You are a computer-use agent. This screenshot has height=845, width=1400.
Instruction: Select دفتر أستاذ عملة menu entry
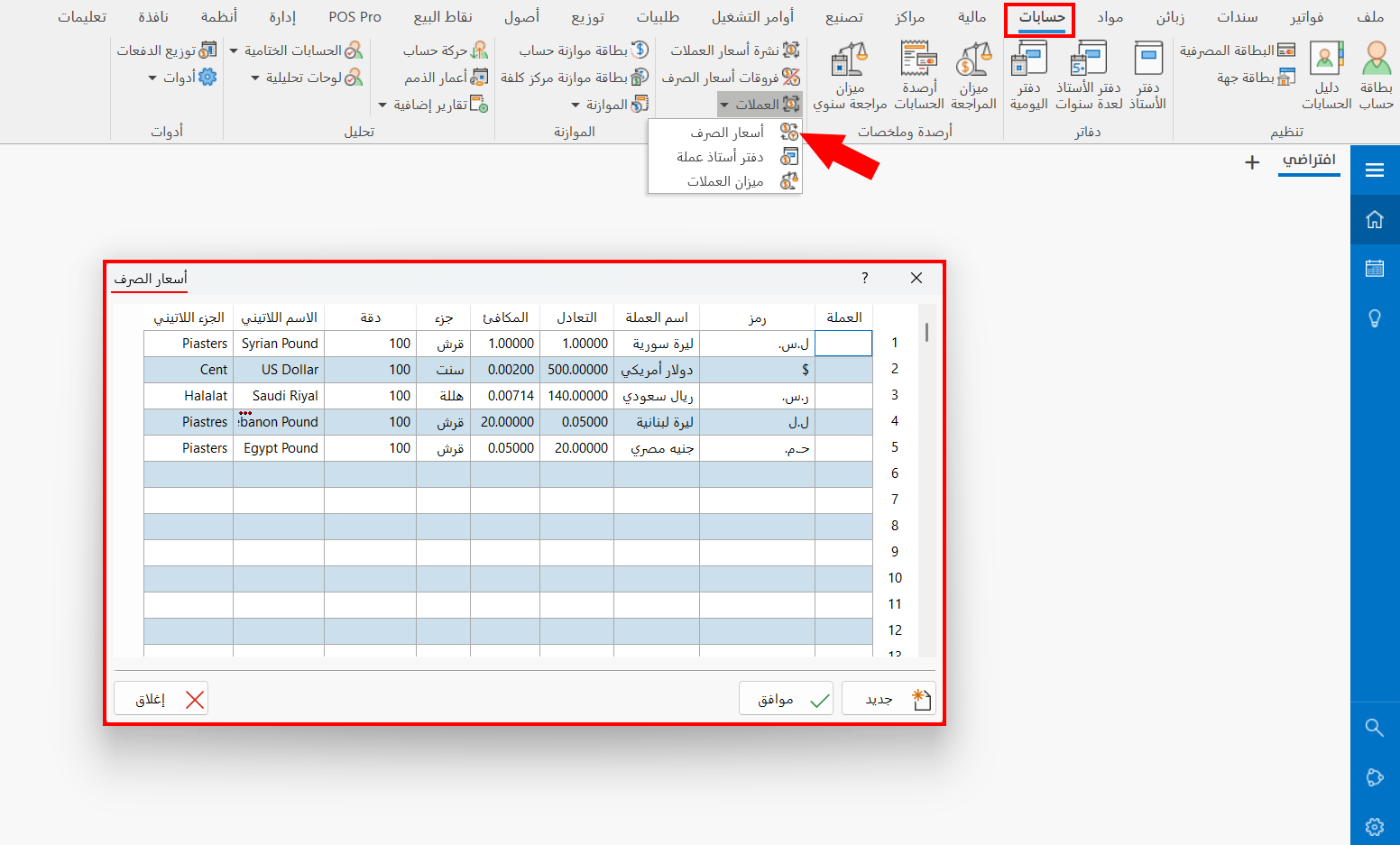725,157
